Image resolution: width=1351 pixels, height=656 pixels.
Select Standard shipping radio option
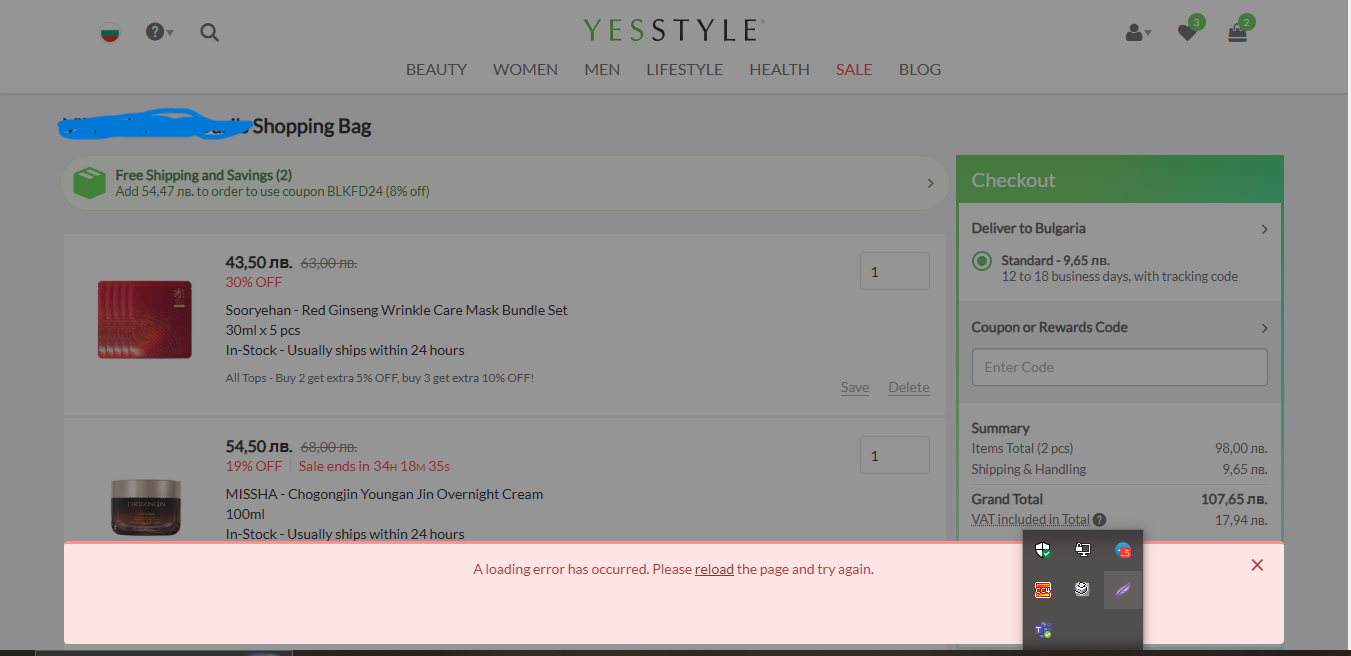tap(982, 261)
